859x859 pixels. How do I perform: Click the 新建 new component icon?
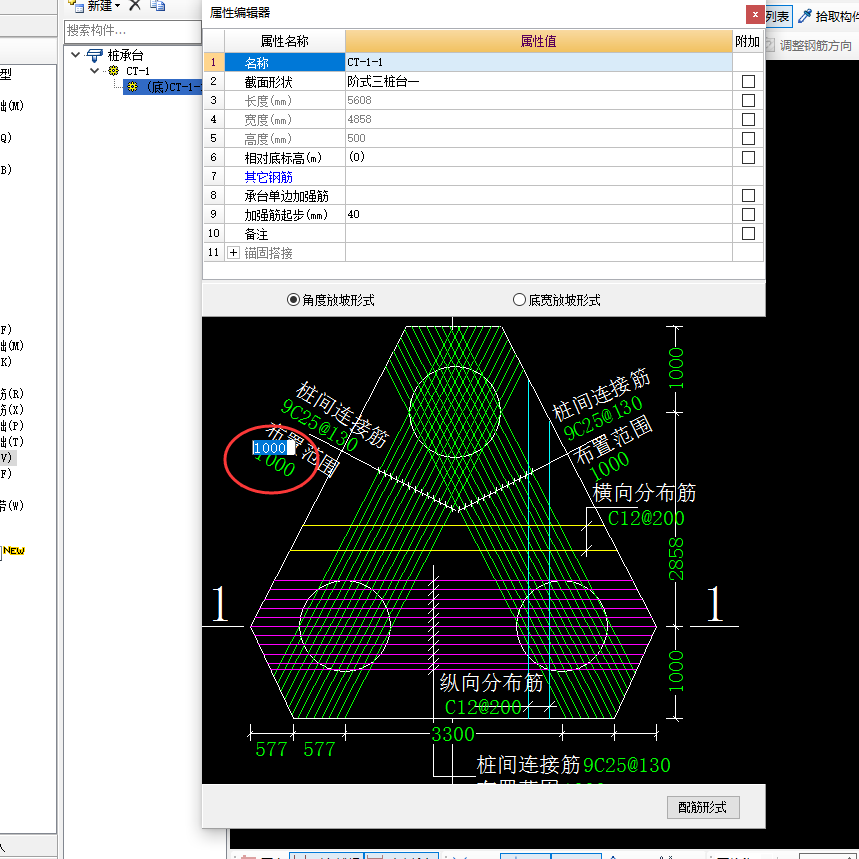coord(76,5)
